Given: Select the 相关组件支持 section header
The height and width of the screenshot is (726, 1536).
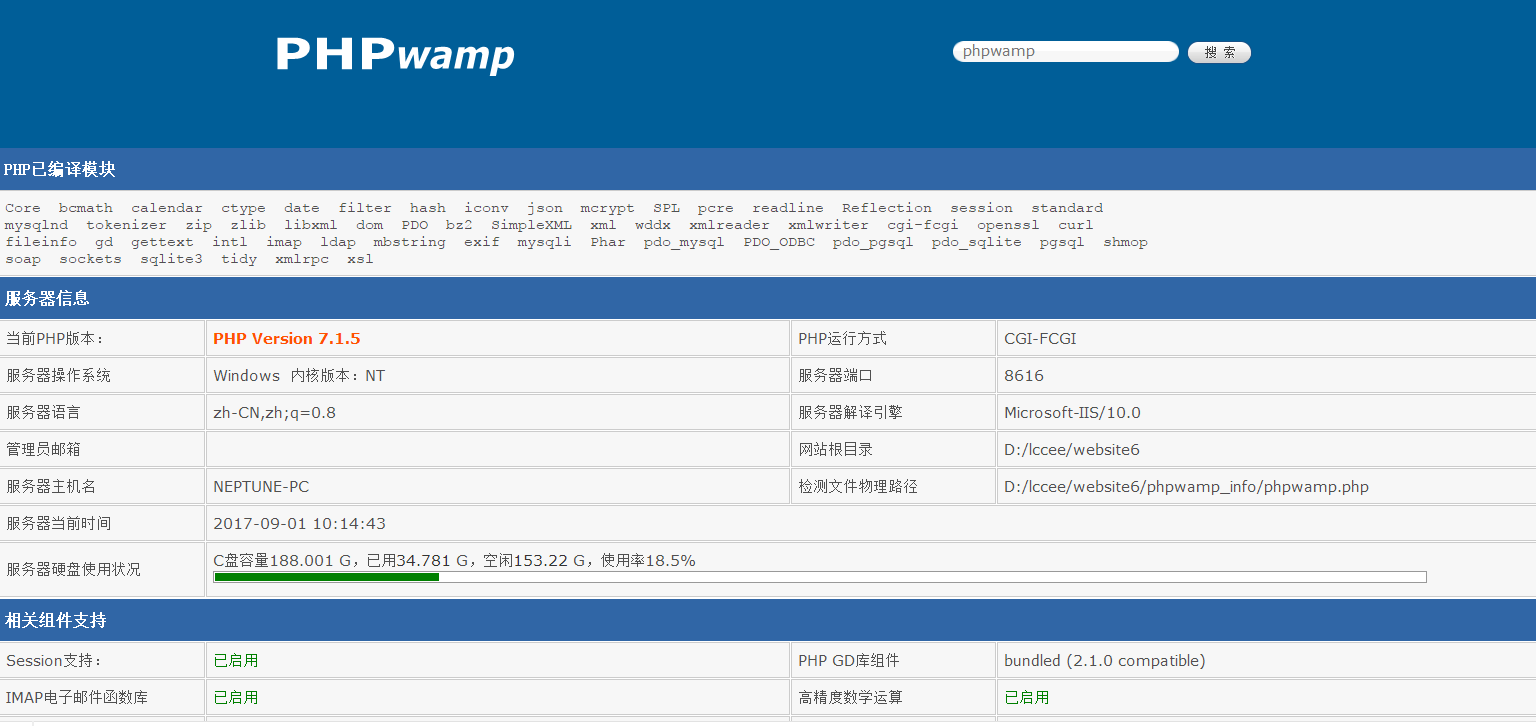Looking at the screenshot, I should [55, 620].
